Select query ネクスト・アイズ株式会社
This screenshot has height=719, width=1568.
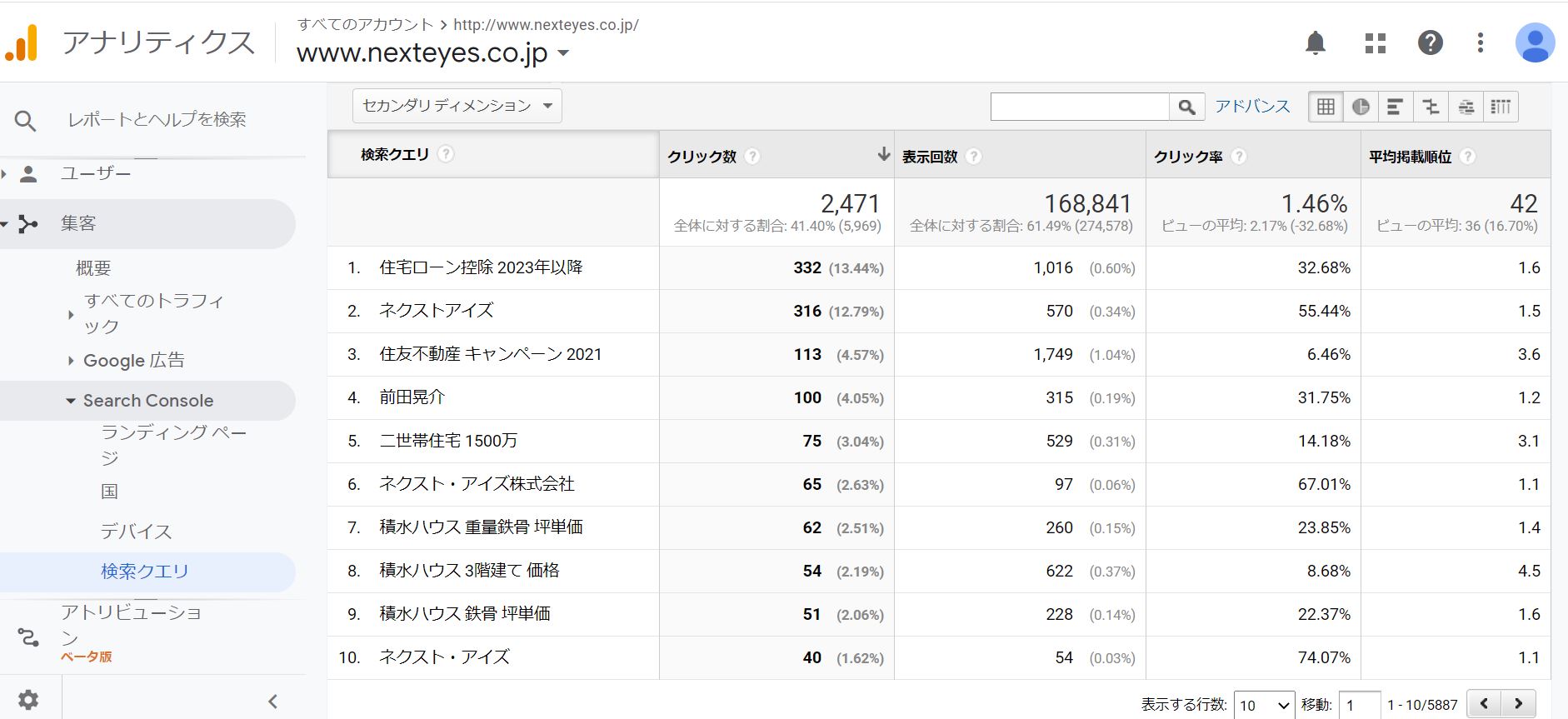477,484
